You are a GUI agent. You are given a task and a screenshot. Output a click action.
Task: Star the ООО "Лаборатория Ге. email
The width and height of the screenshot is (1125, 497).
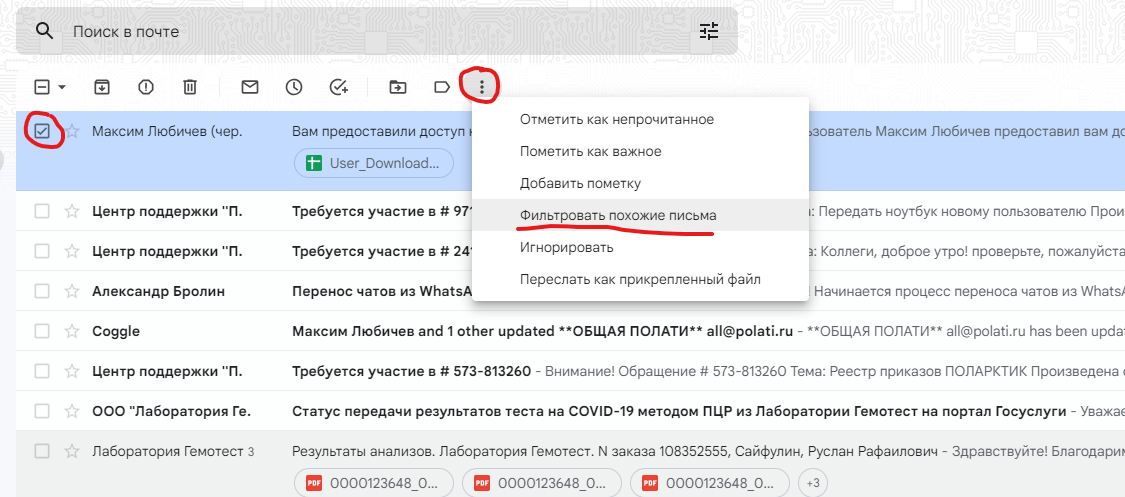coord(72,411)
